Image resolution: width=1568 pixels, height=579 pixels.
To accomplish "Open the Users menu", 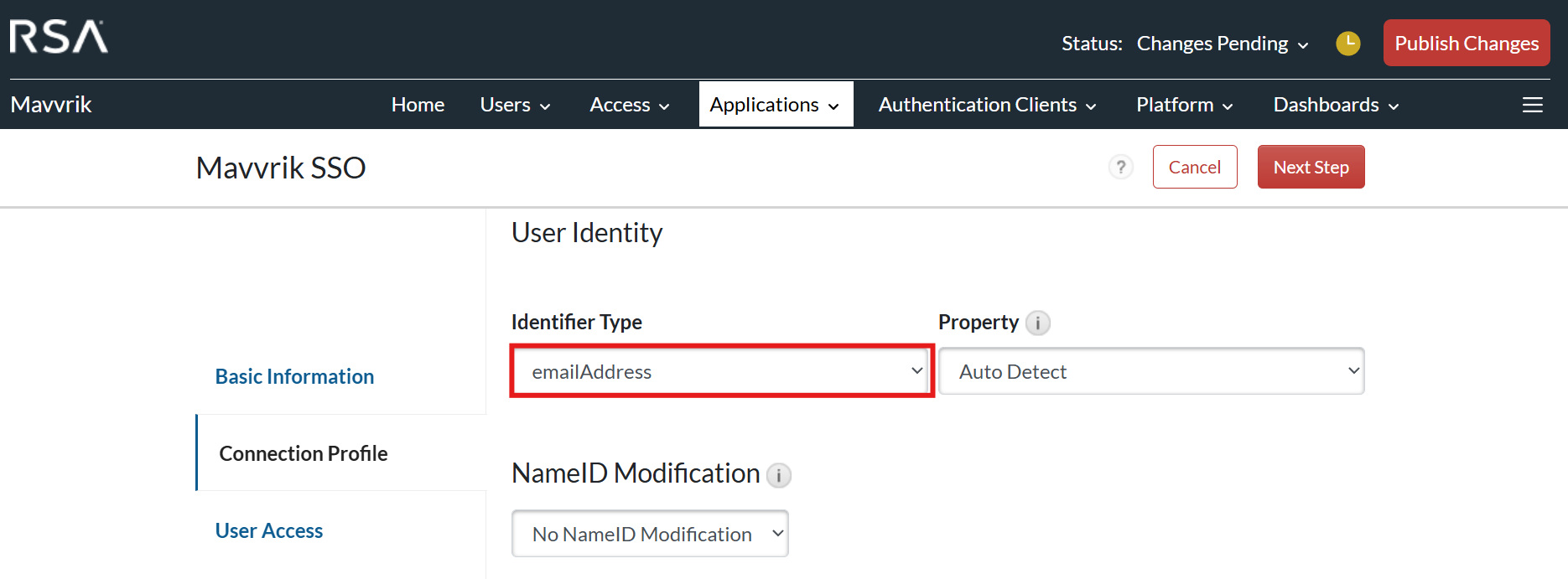I will 515,105.
